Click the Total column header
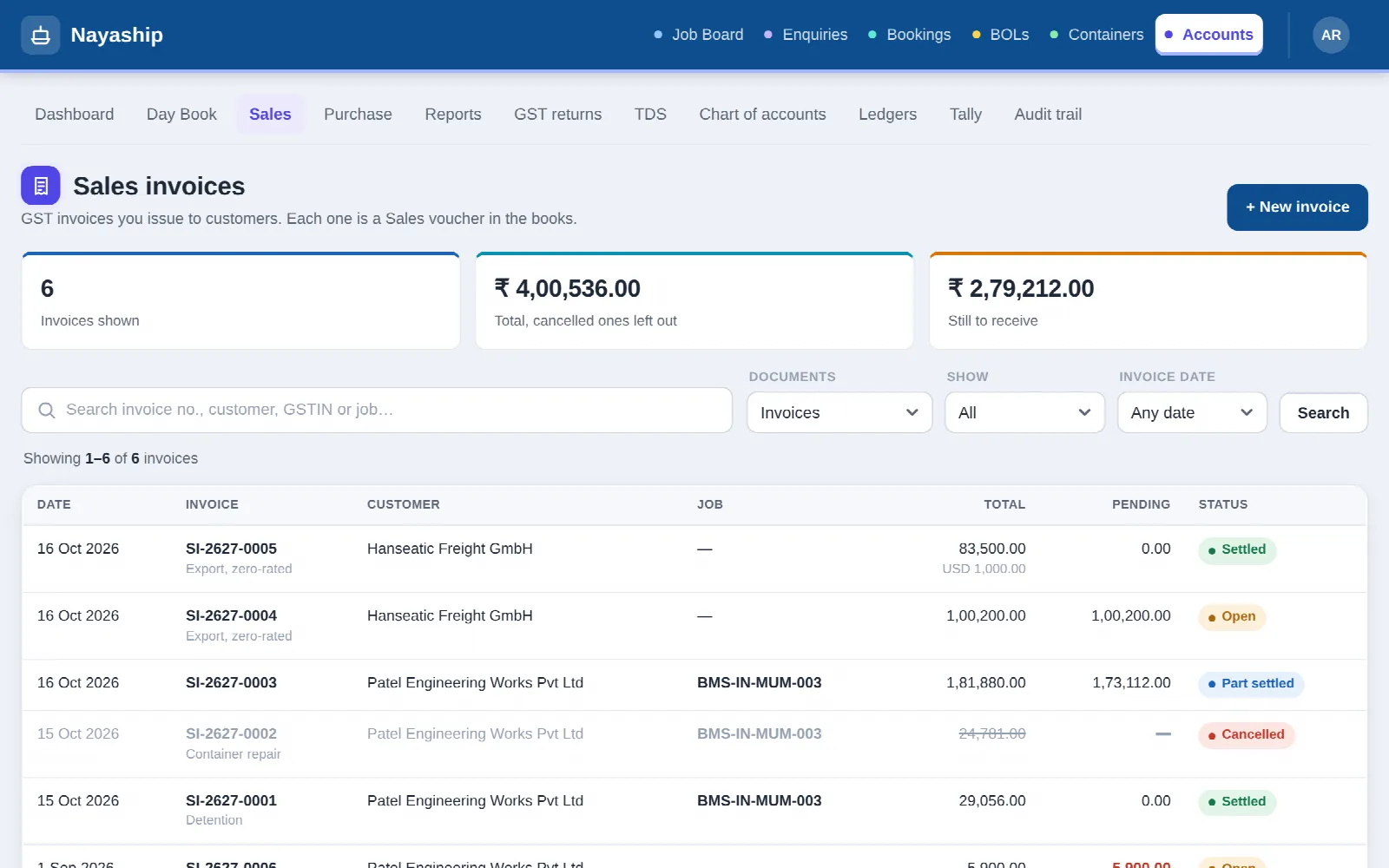1389x868 pixels. click(x=1004, y=504)
